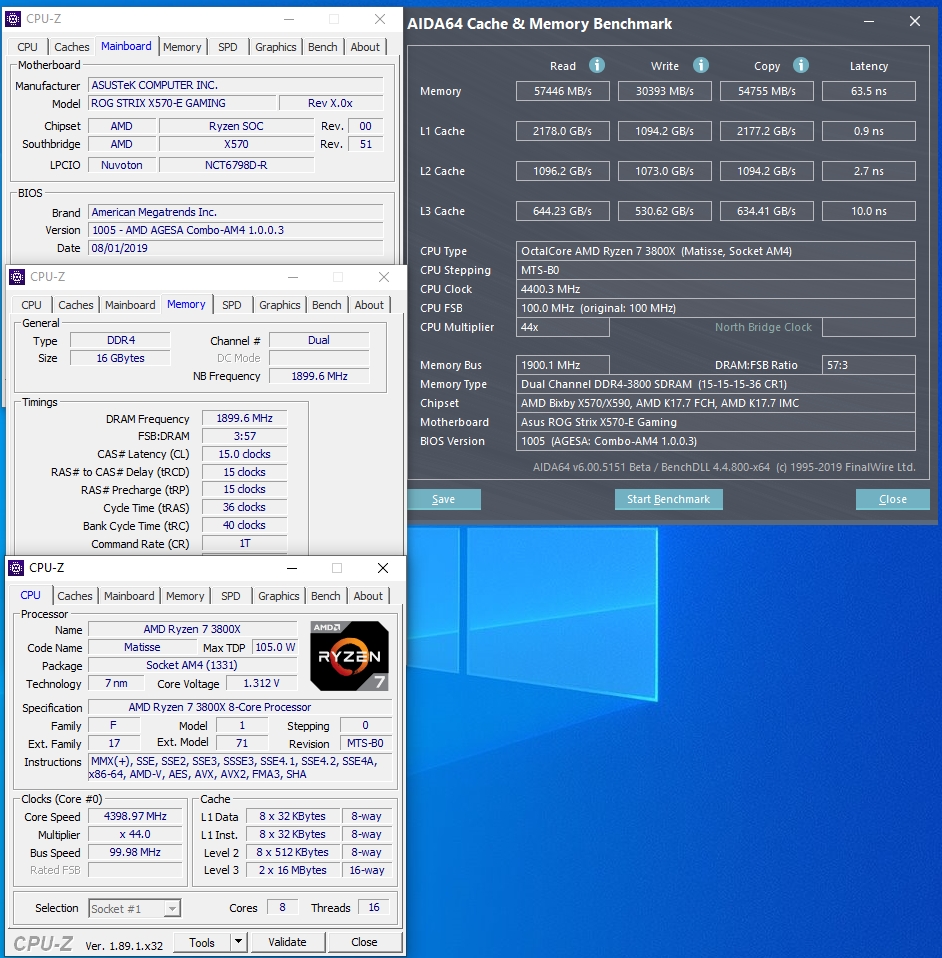Click the CPU-Z app icon in the bottom CPU window title bar
The image size is (942, 958).
pyautogui.click(x=16, y=568)
